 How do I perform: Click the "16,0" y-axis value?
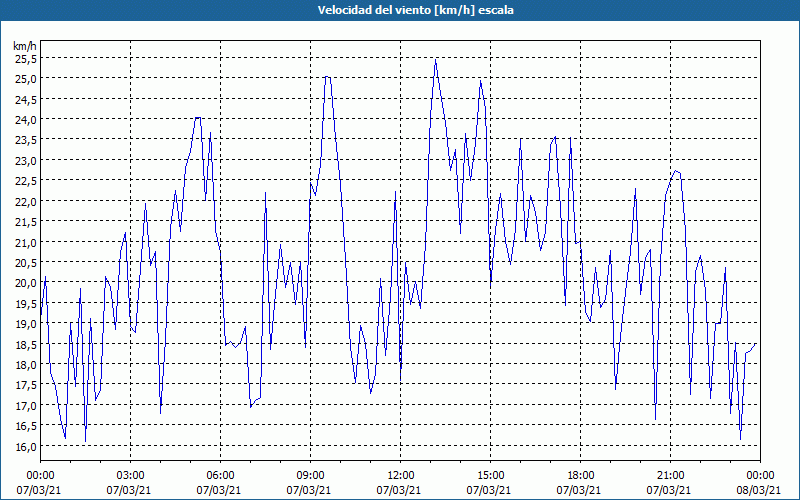click(25, 447)
